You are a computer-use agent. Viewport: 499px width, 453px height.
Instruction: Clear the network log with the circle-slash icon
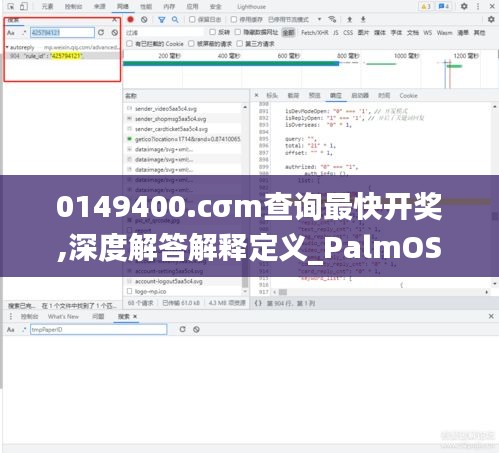(144, 20)
